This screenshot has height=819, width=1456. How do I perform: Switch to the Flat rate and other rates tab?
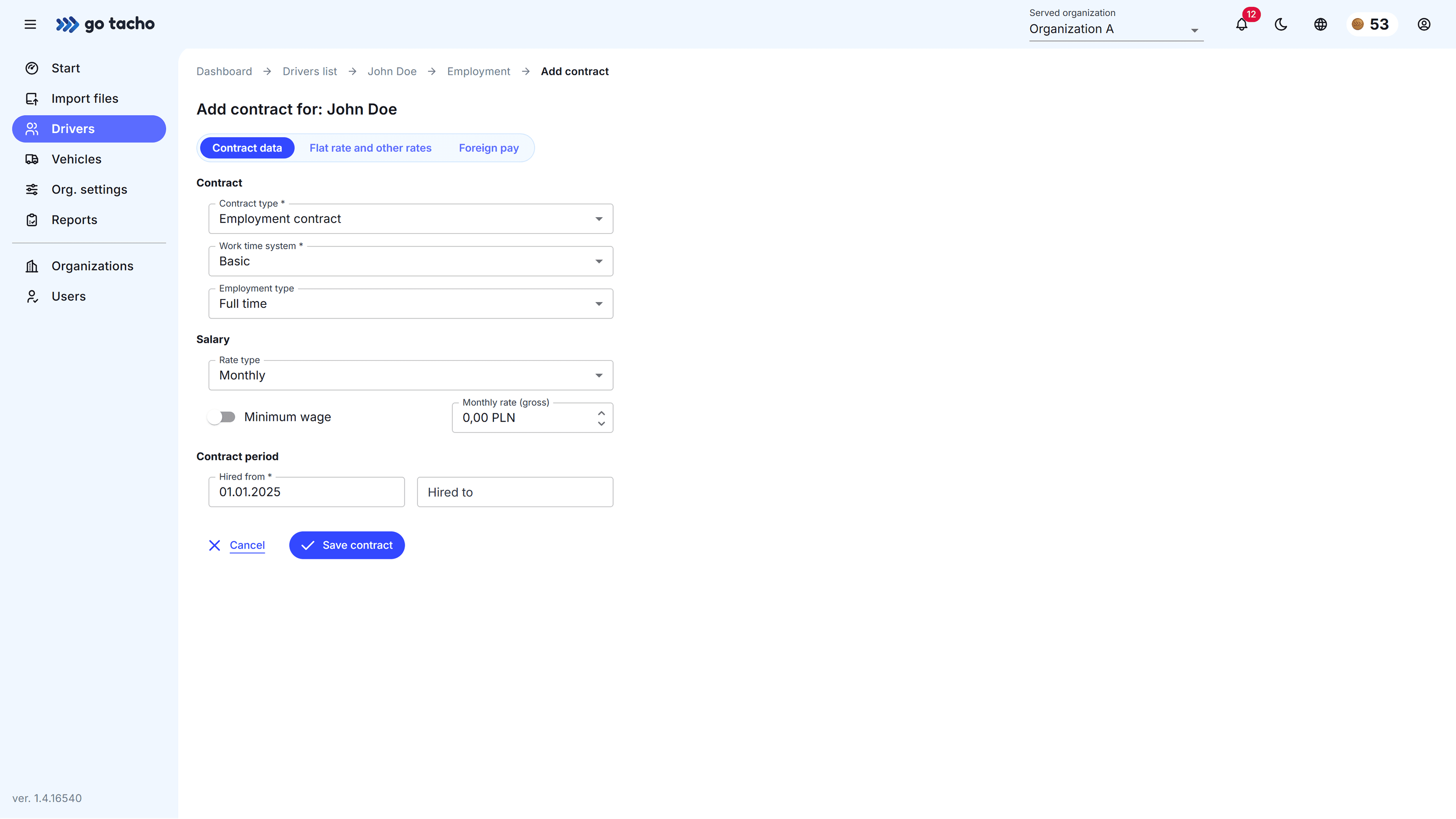[x=370, y=147]
